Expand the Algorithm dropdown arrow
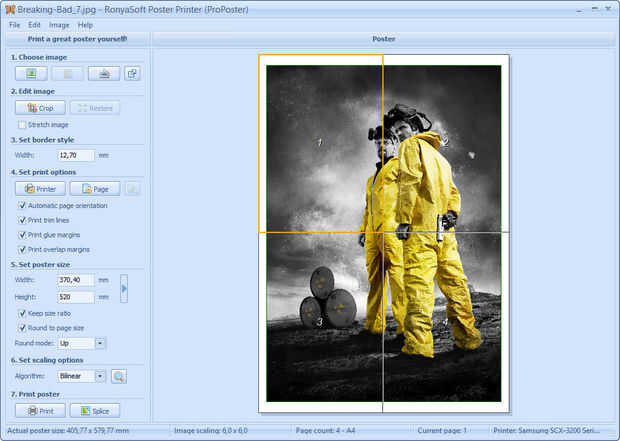This screenshot has width=620, height=441. point(100,376)
